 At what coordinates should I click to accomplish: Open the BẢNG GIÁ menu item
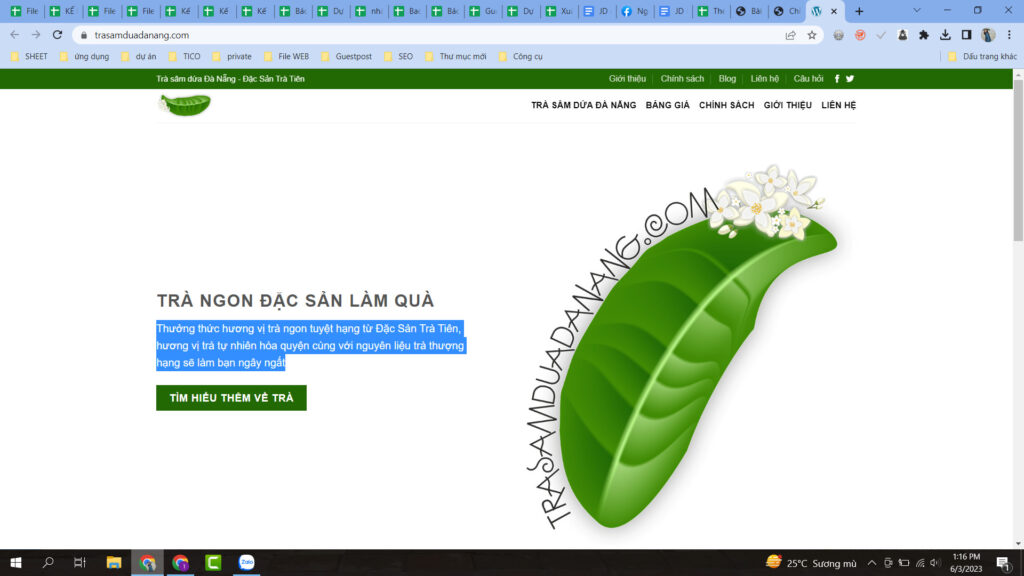pyautogui.click(x=667, y=105)
